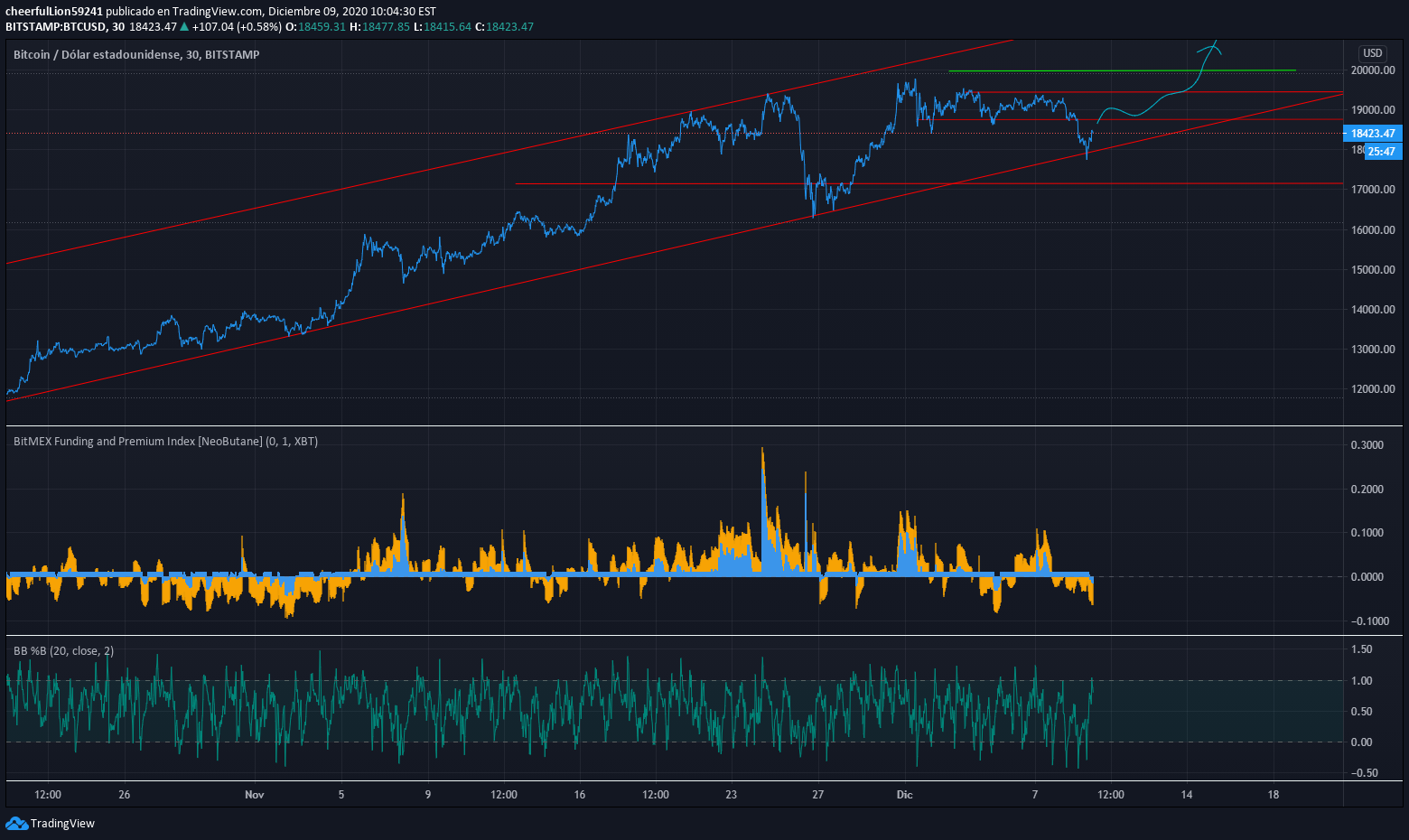Click the USD currency button
The height and width of the screenshot is (840, 1409).
(x=1373, y=53)
